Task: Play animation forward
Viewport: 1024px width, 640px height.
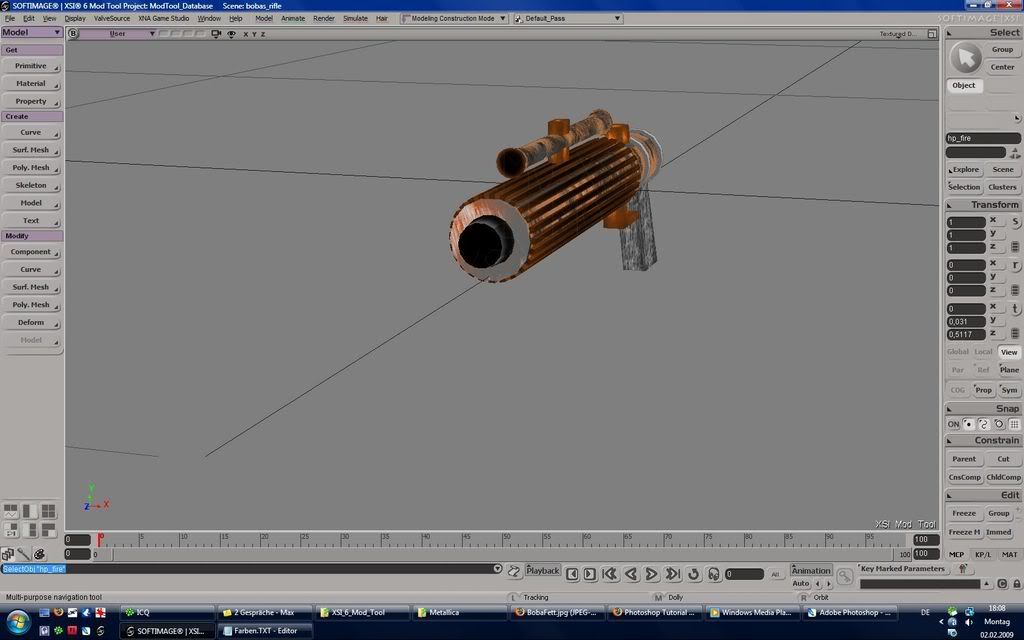Action: click(651, 574)
